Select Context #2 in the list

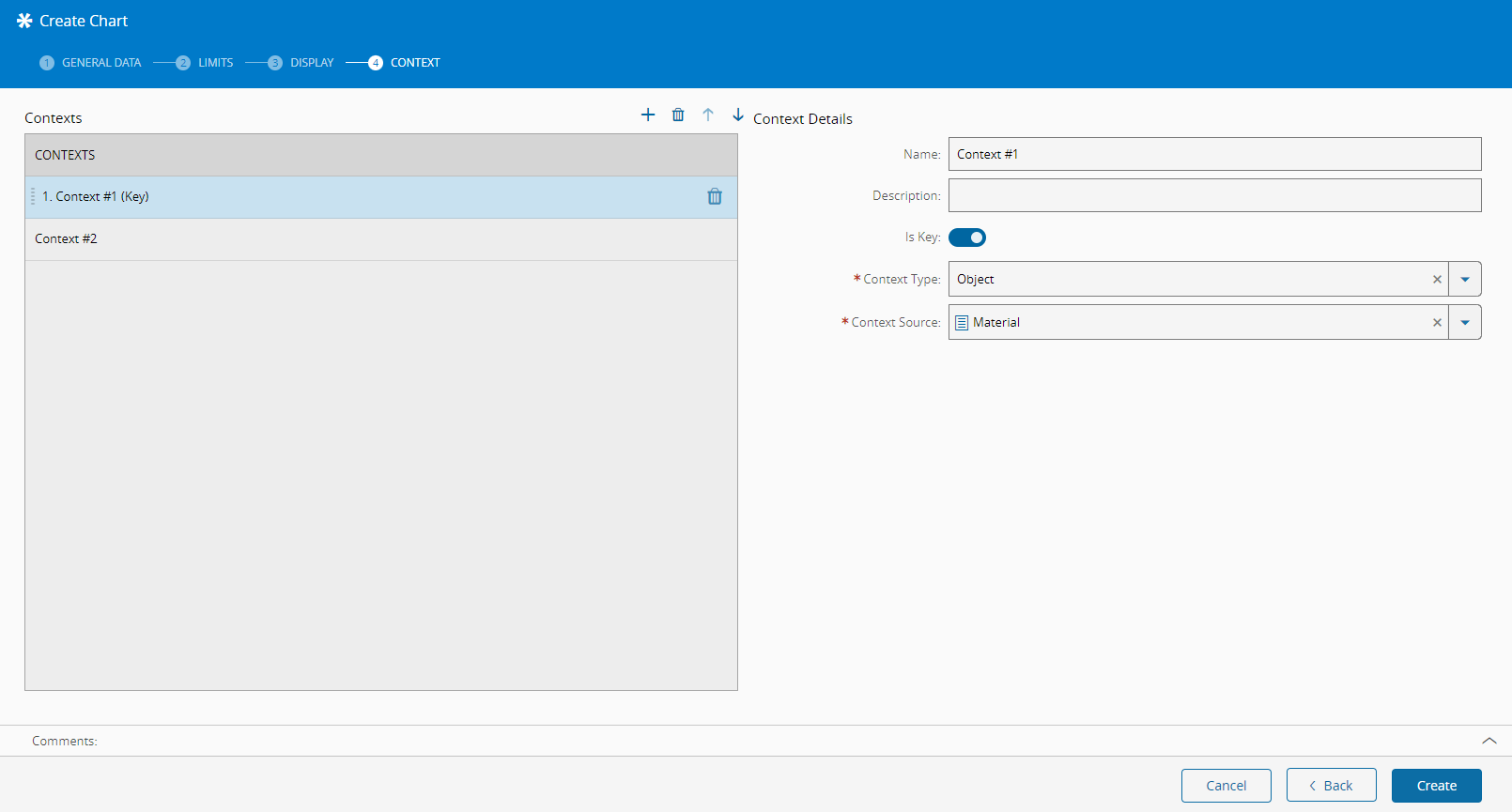pyautogui.click(x=66, y=239)
